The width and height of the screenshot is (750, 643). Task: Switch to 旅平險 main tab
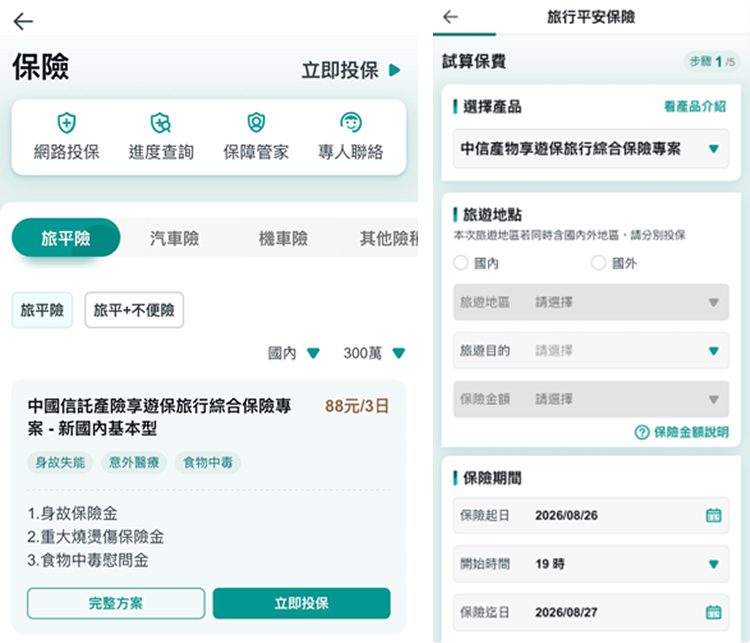(x=66, y=238)
